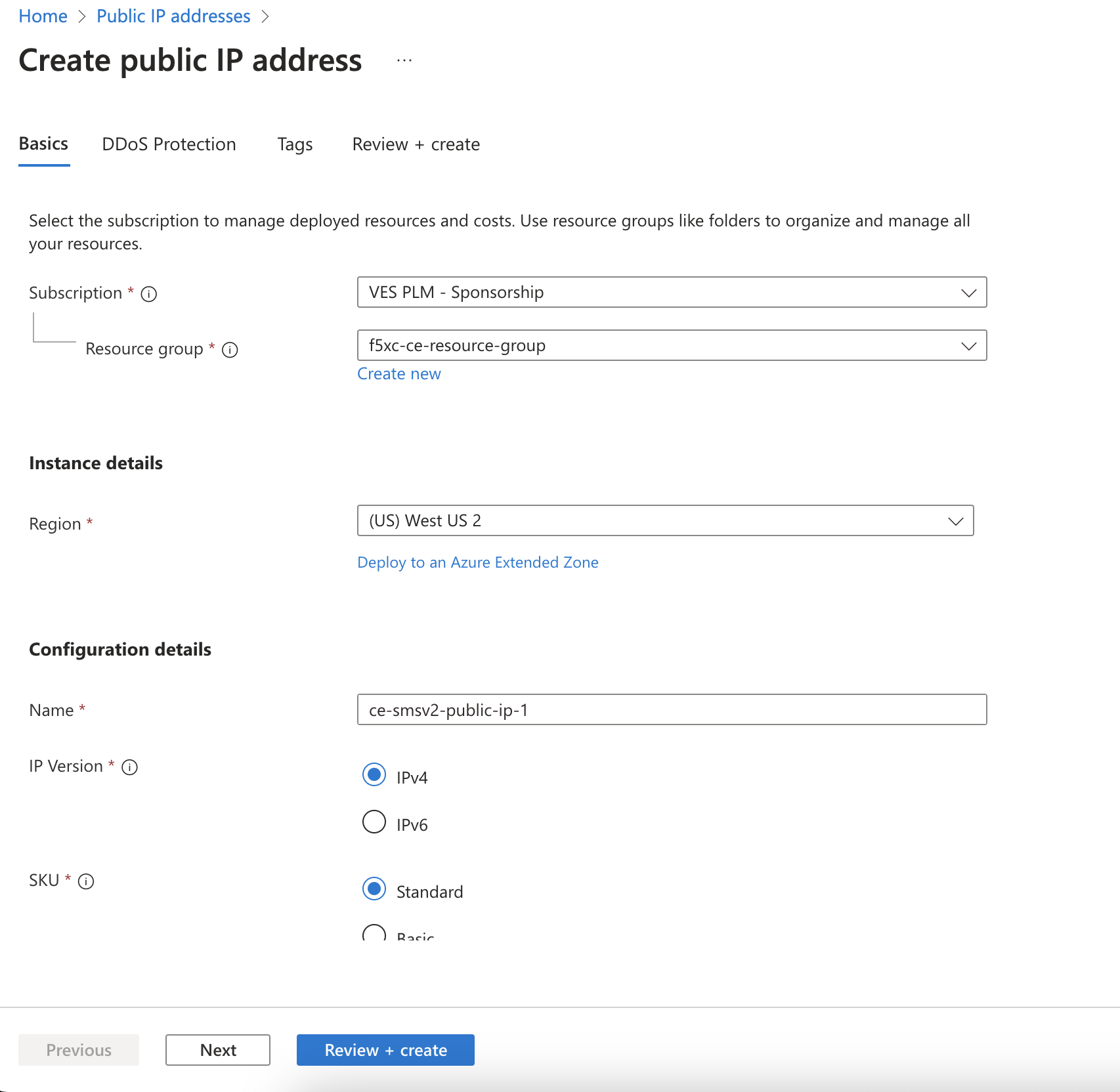1120x1092 pixels.
Task: Open the Tags tab
Action: (x=294, y=144)
